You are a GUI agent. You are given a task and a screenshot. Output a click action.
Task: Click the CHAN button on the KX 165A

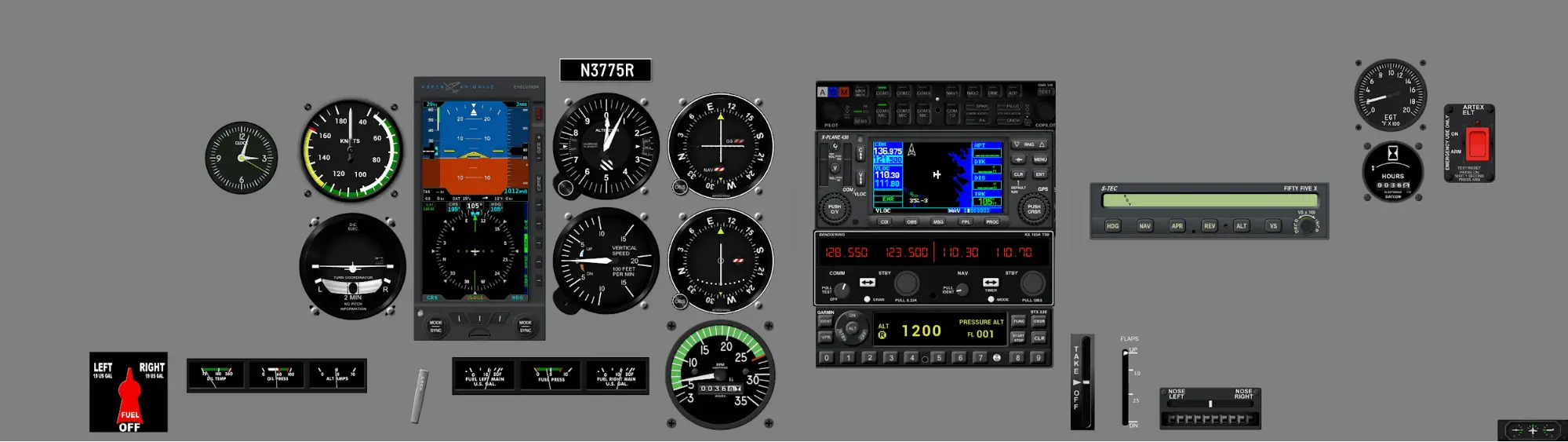(x=867, y=299)
